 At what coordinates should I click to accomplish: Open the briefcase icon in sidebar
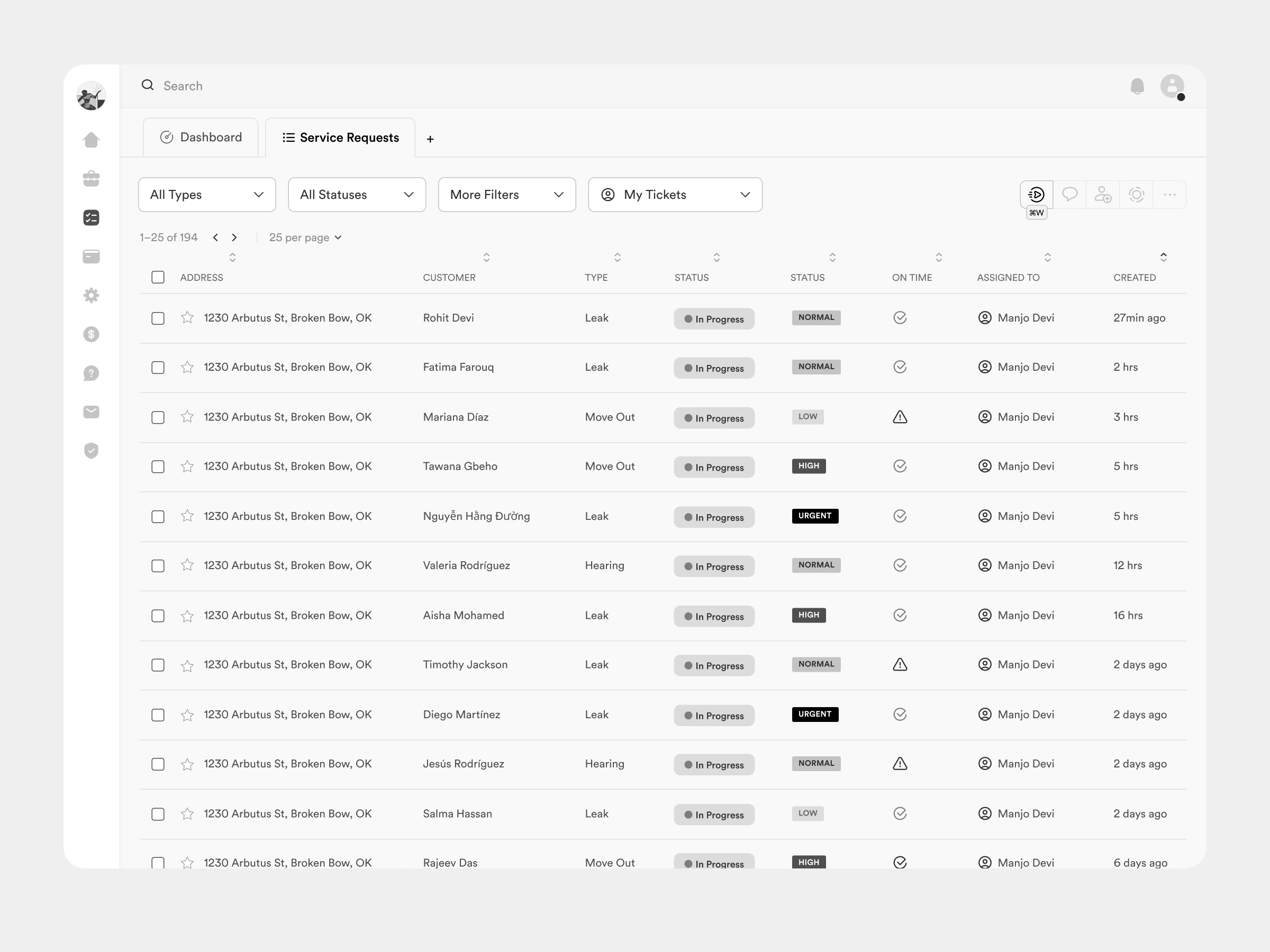[x=92, y=178]
